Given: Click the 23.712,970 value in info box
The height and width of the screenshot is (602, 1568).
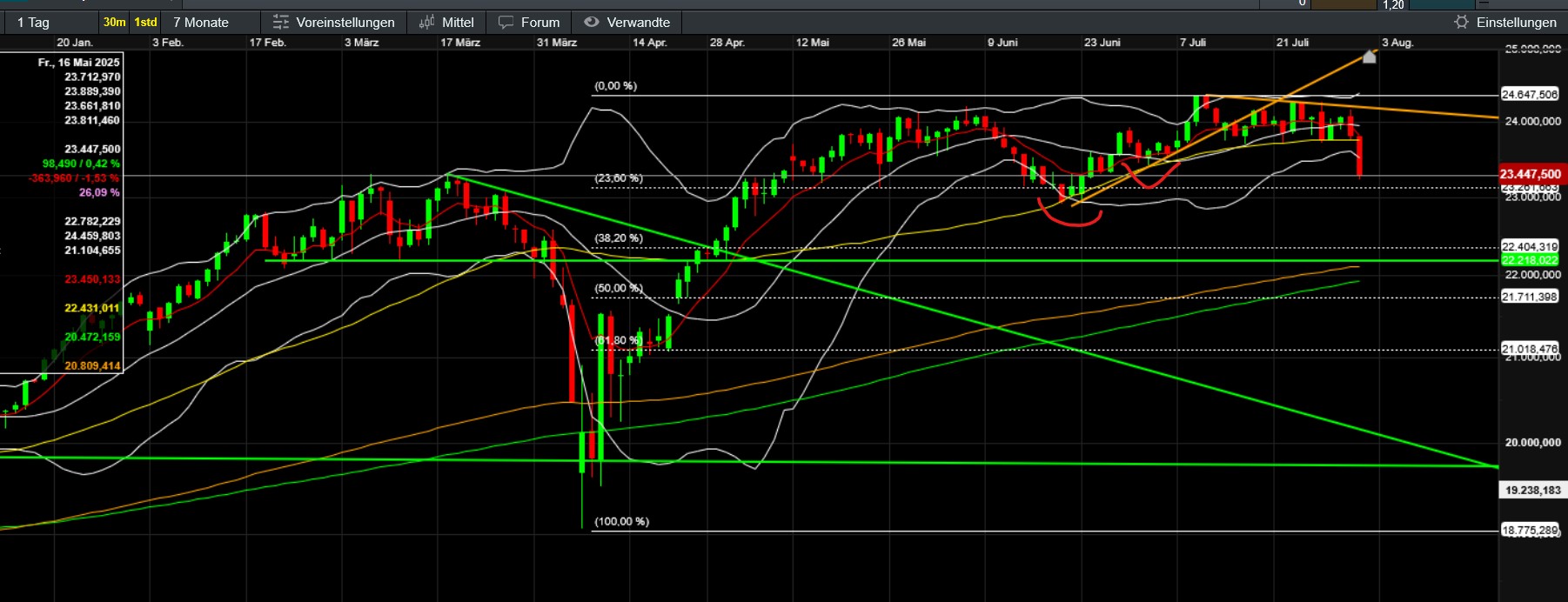Looking at the screenshot, I should point(92,77).
